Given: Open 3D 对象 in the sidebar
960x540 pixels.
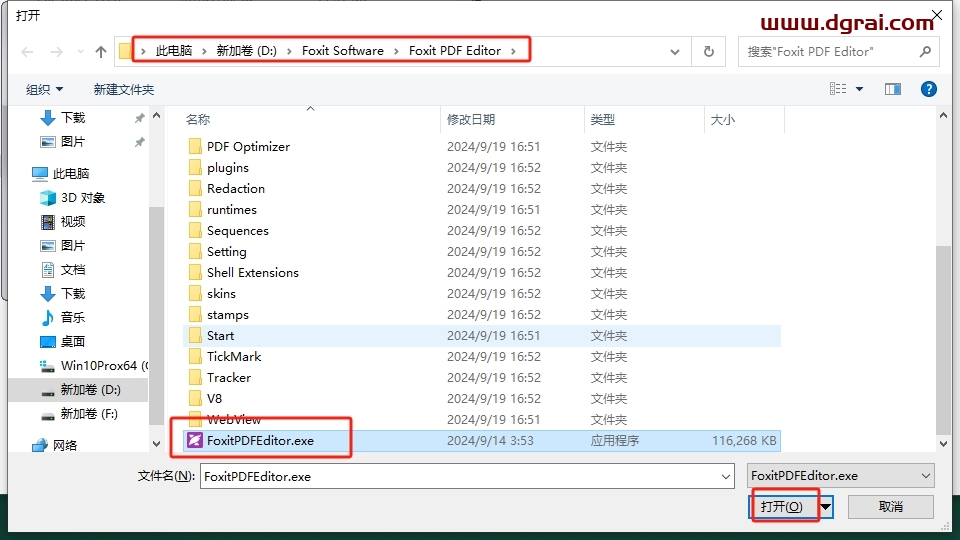Looking at the screenshot, I should tap(83, 198).
